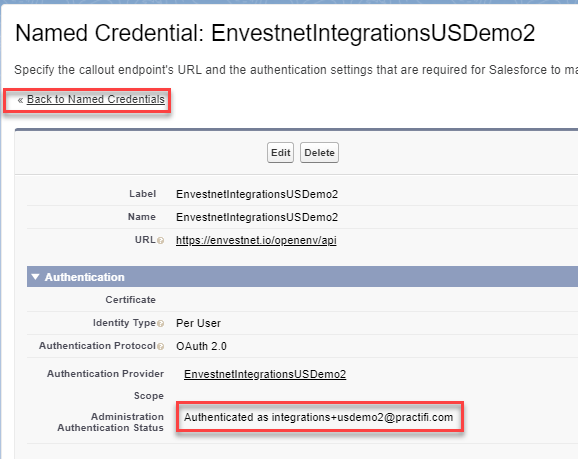Click the Name field value text

pos(257,217)
